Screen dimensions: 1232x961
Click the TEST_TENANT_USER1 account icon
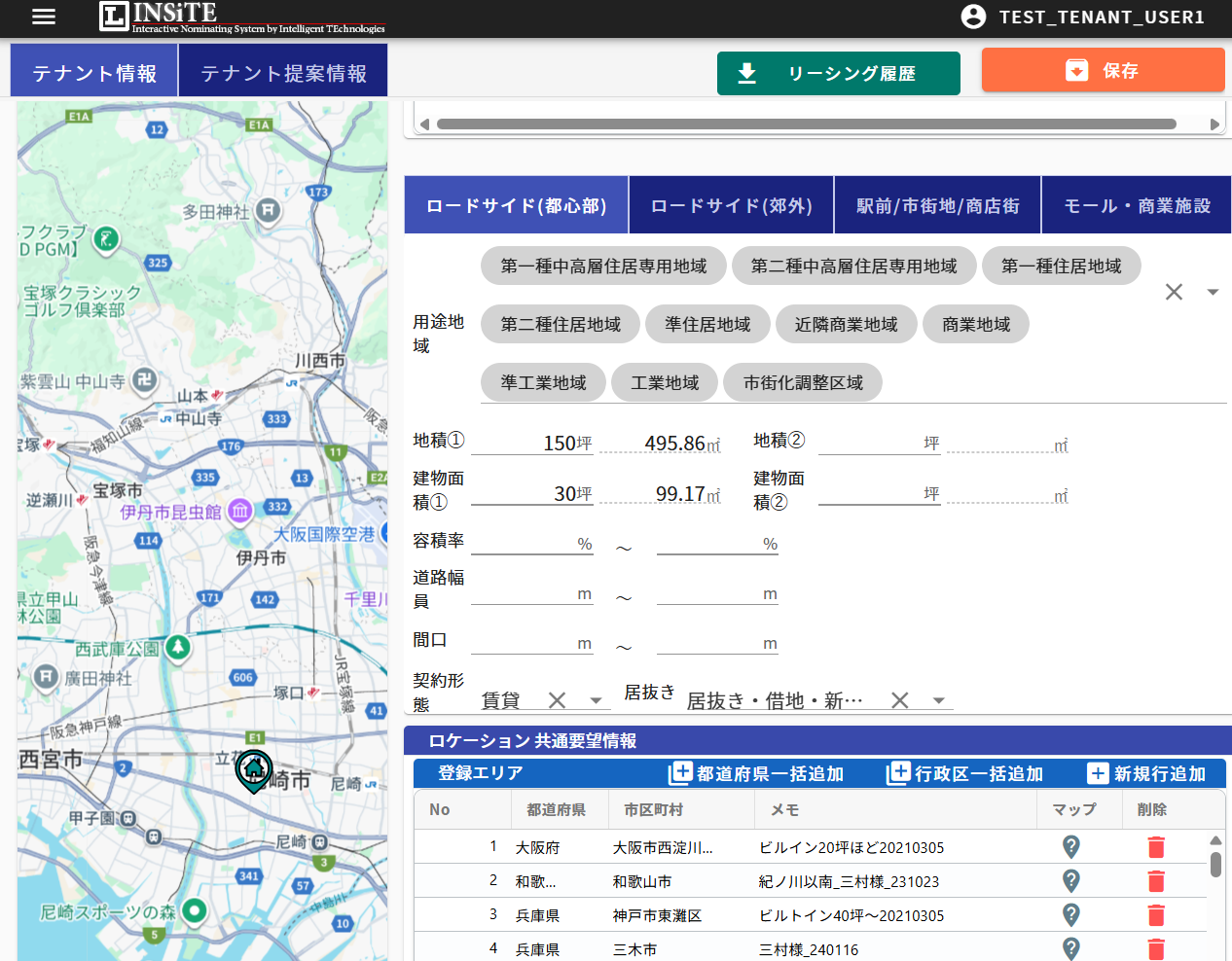point(973,17)
